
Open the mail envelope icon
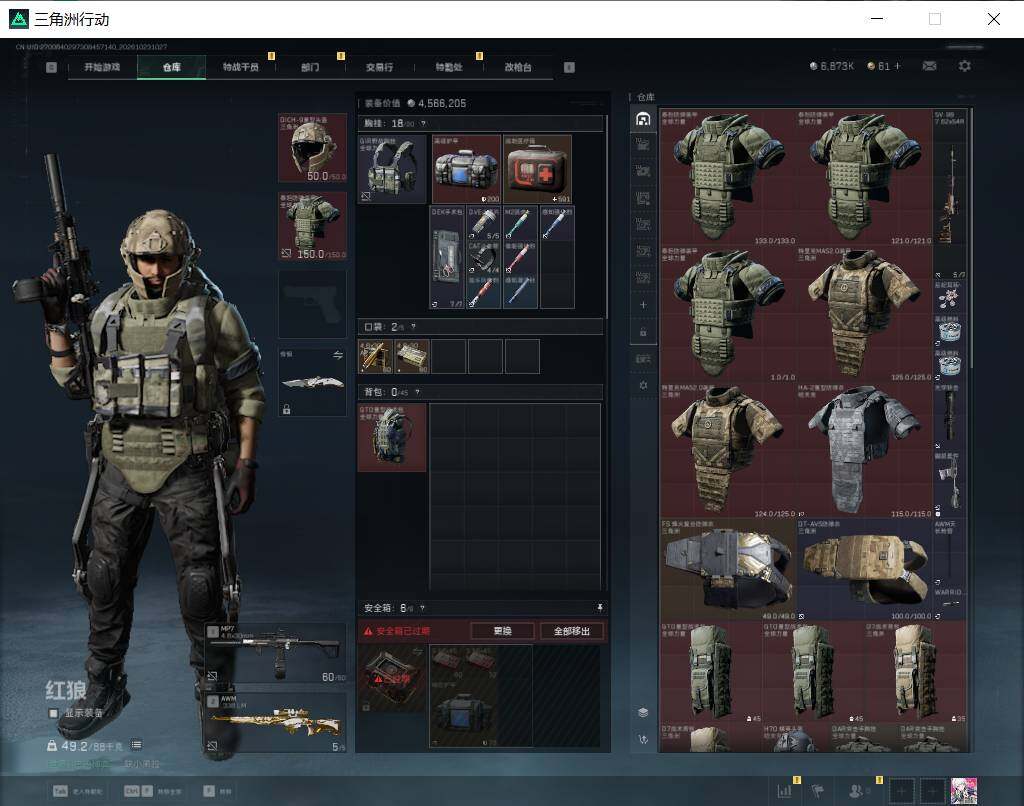pyautogui.click(x=929, y=66)
